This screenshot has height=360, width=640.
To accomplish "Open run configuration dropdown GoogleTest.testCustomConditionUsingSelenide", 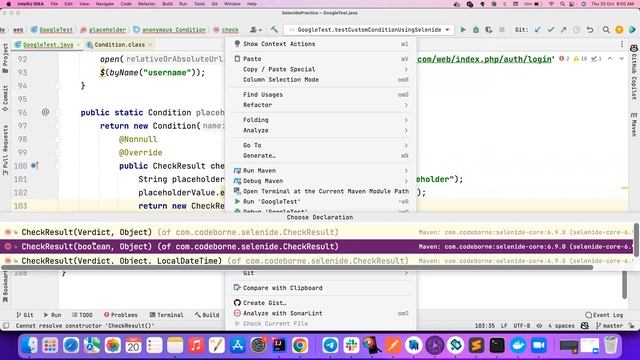I will point(369,29).
